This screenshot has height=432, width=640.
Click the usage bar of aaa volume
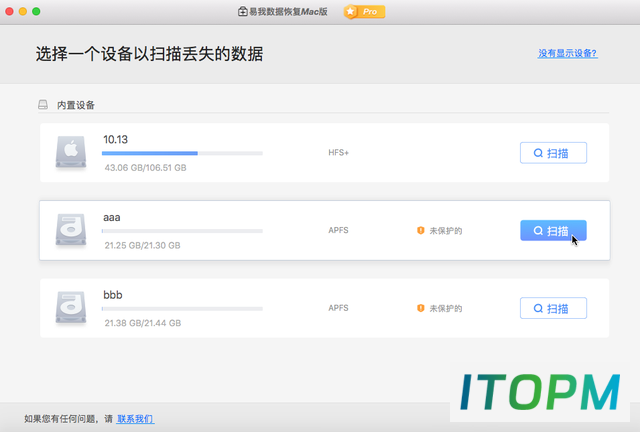182,231
